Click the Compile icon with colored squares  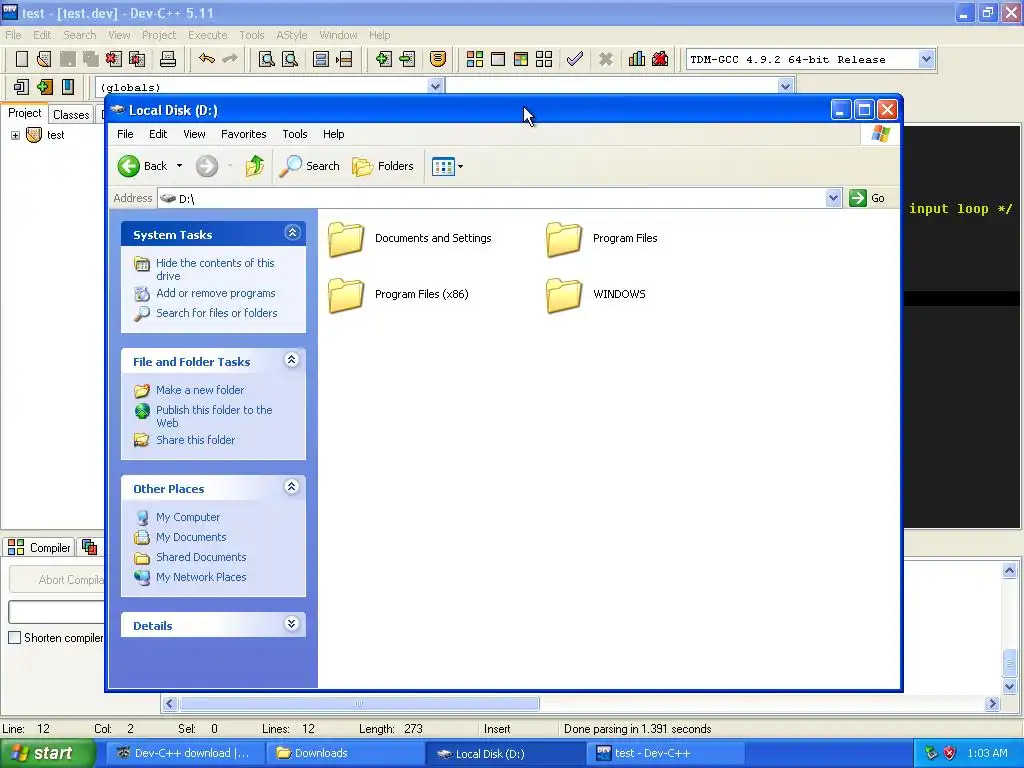click(x=475, y=59)
